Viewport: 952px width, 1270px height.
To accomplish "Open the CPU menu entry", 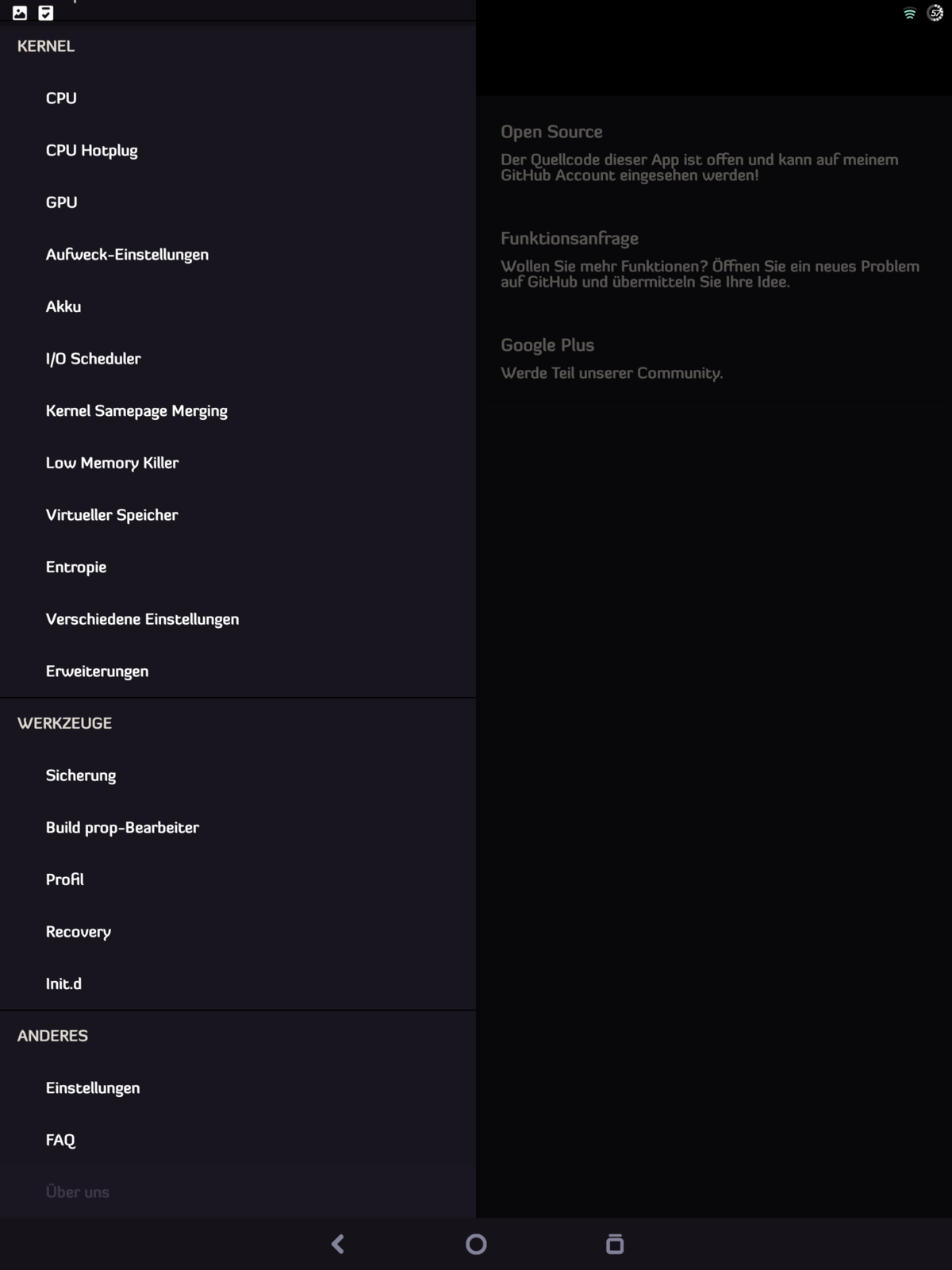I will point(61,98).
